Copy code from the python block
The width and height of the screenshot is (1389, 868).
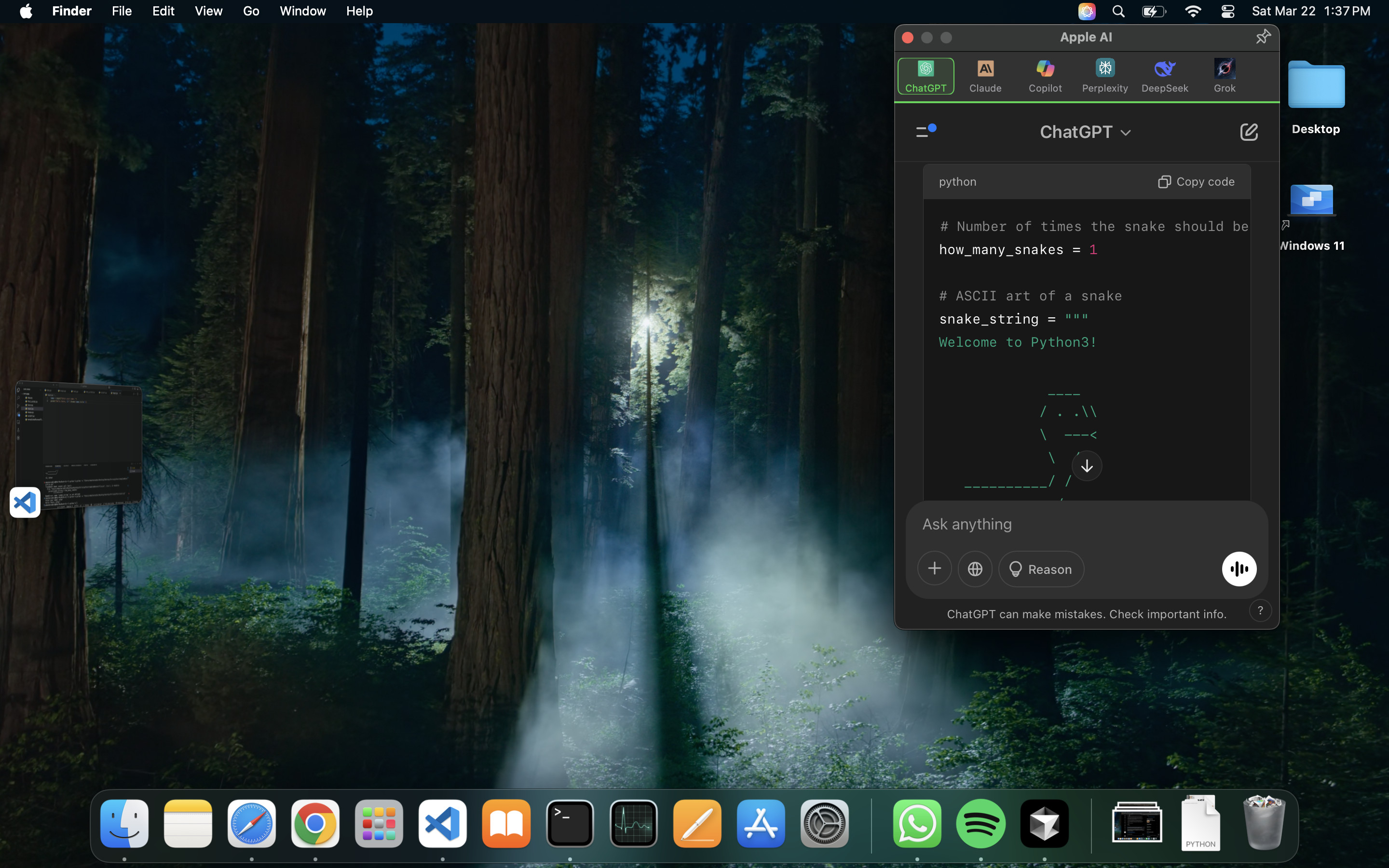pyautogui.click(x=1196, y=181)
